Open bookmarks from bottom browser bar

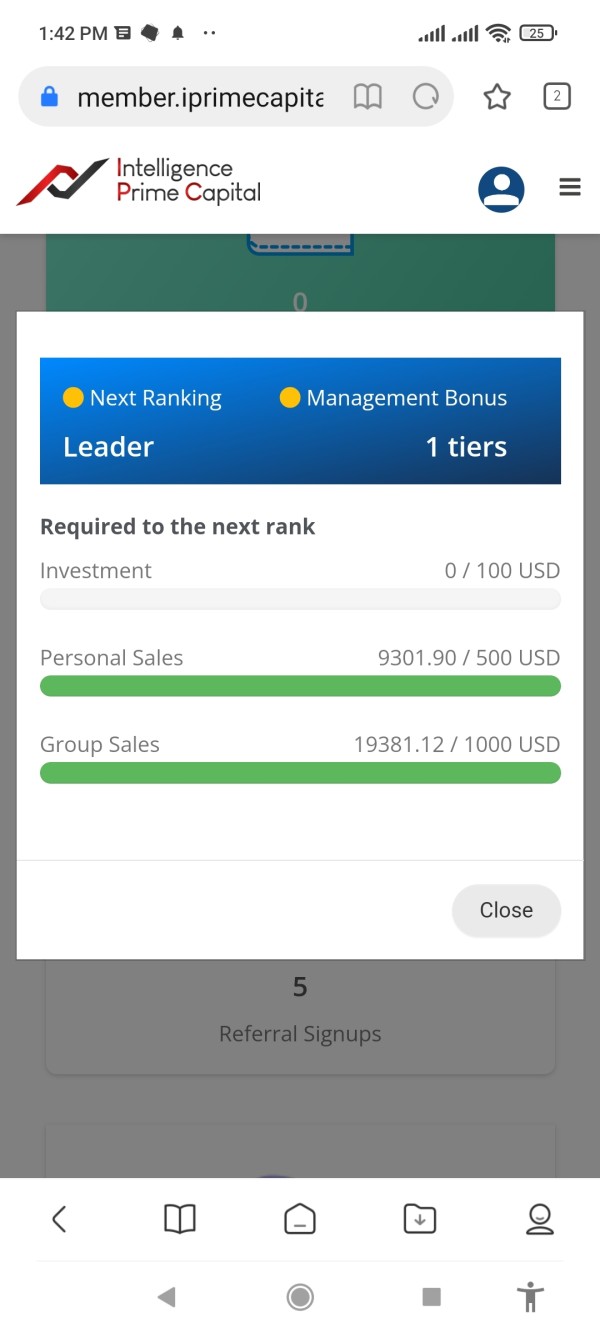pyautogui.click(x=180, y=1218)
